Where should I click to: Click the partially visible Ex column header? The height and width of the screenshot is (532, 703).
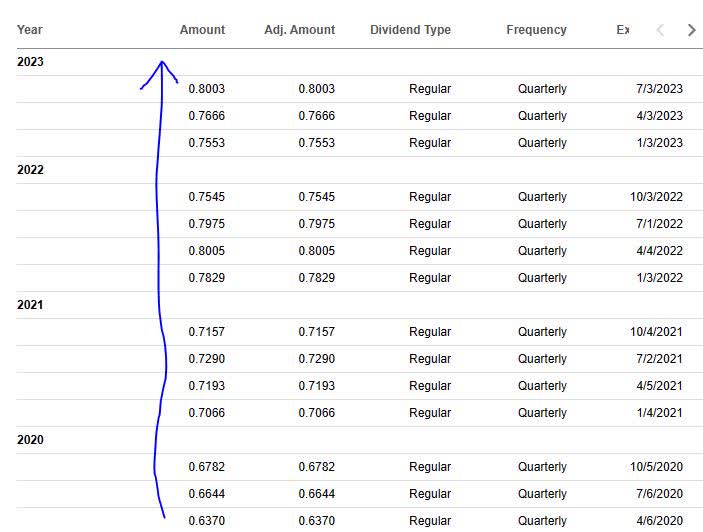[623, 30]
